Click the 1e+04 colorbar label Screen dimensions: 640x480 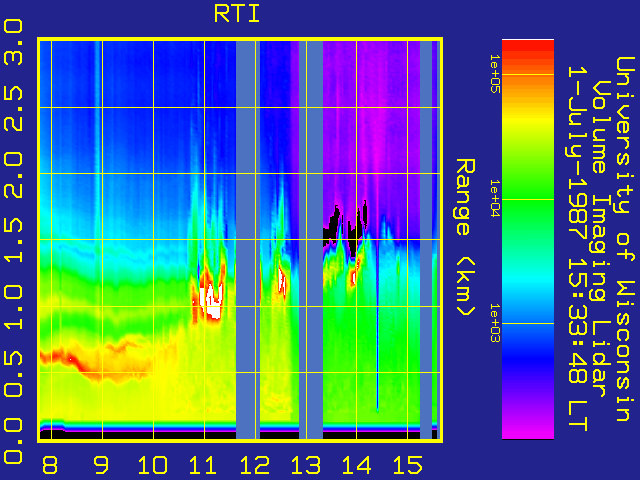(494, 198)
